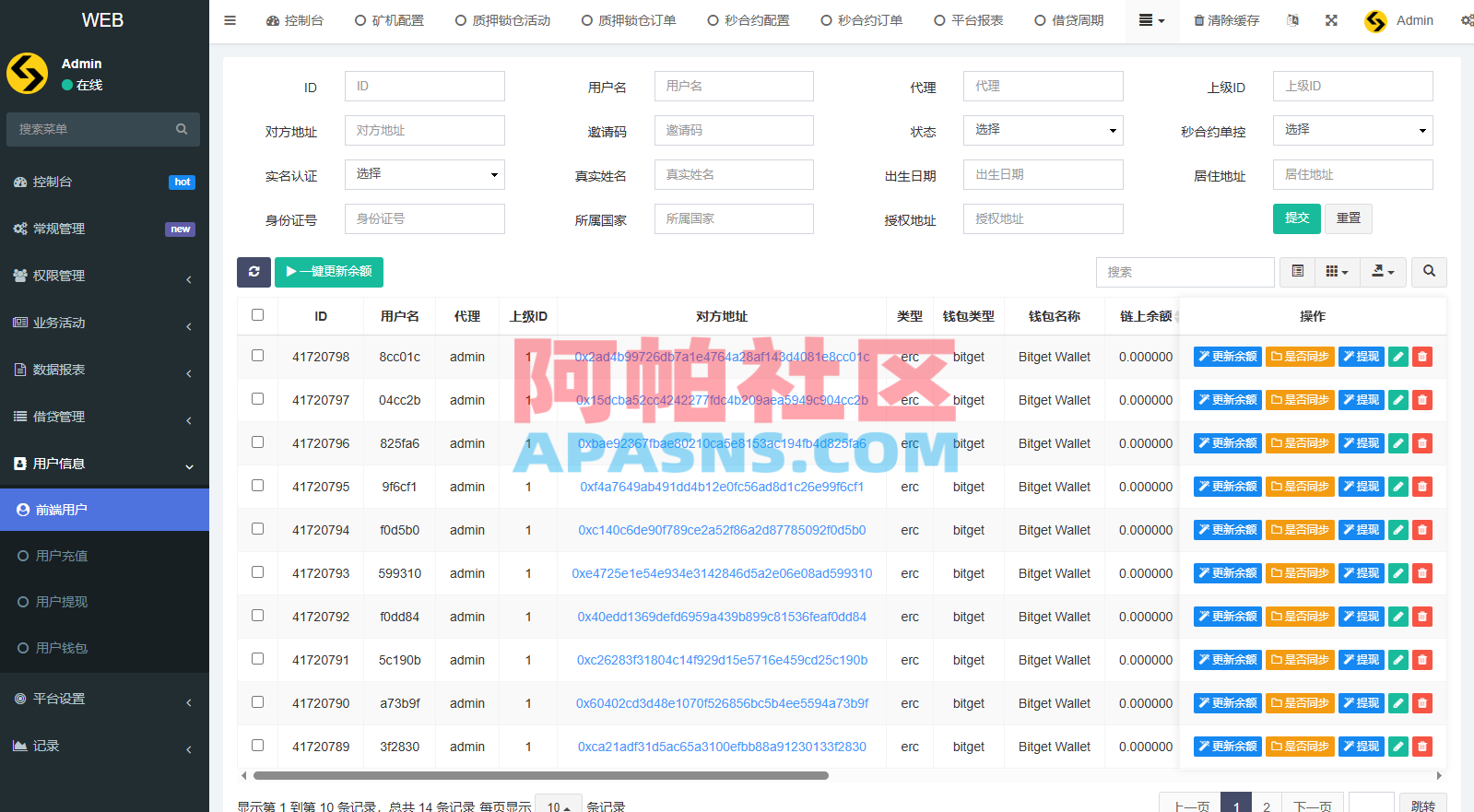Delete the row with ID 41720796

(x=1422, y=443)
